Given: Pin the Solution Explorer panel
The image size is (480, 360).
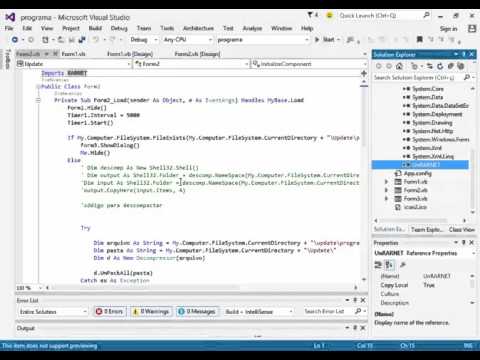Looking at the screenshot, I should (464, 54).
